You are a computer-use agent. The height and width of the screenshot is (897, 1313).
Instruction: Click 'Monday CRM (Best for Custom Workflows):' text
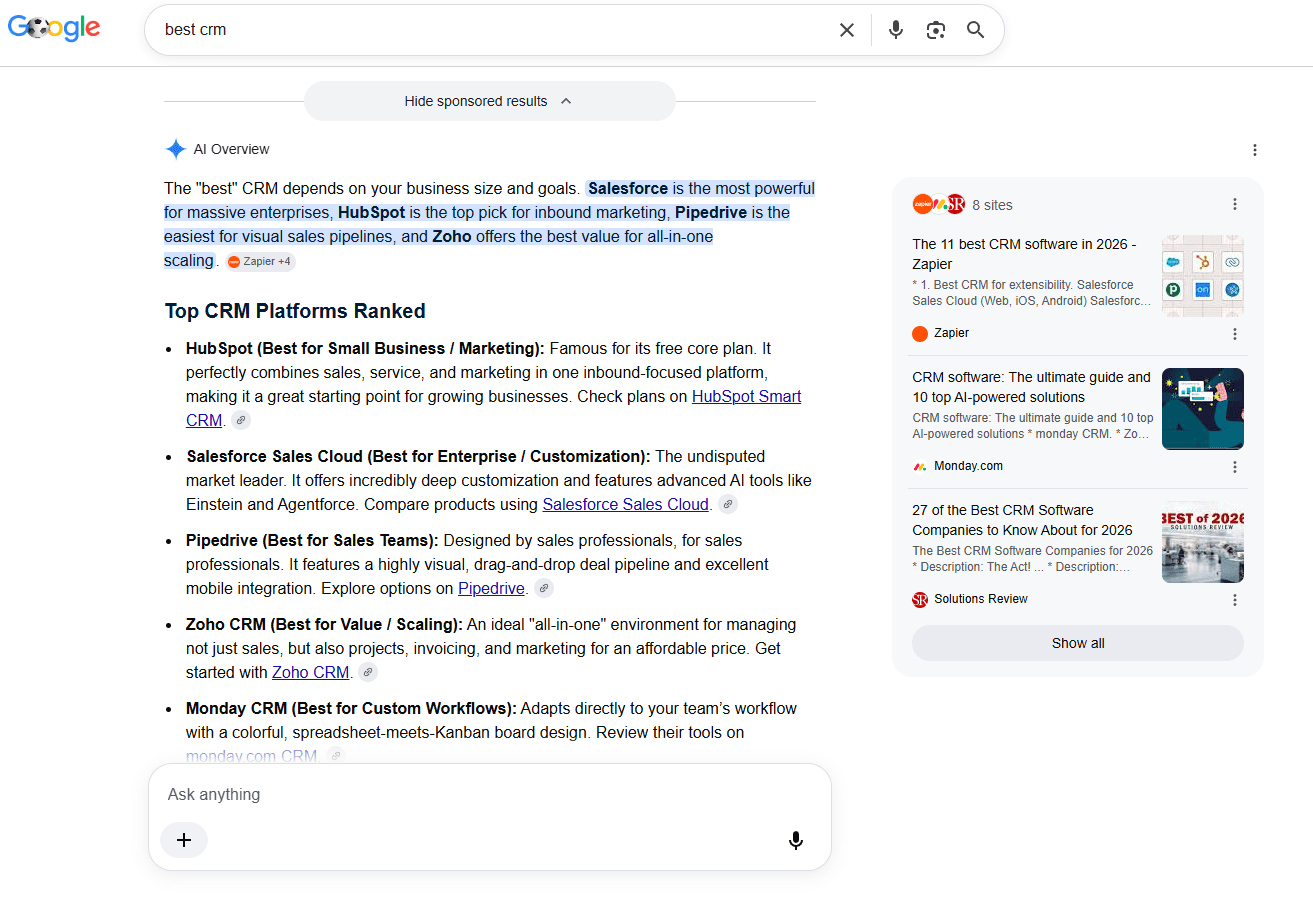coord(351,708)
